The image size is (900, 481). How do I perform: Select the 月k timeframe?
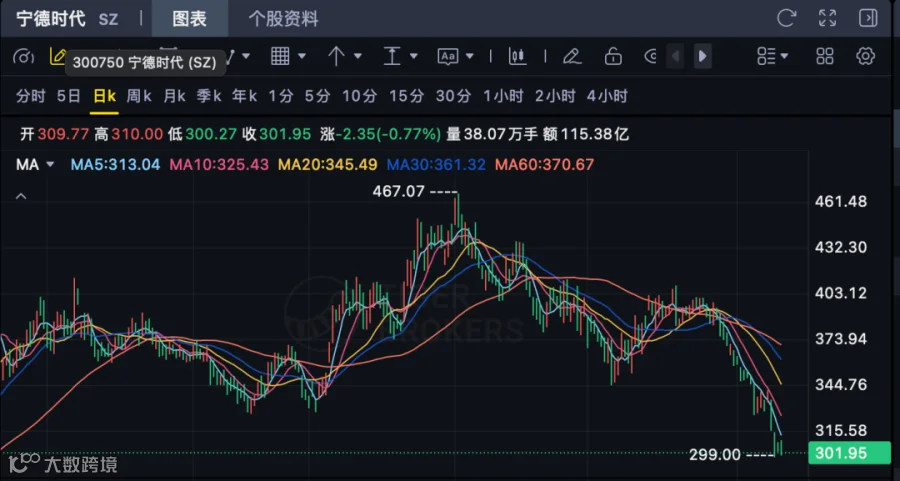coord(174,96)
